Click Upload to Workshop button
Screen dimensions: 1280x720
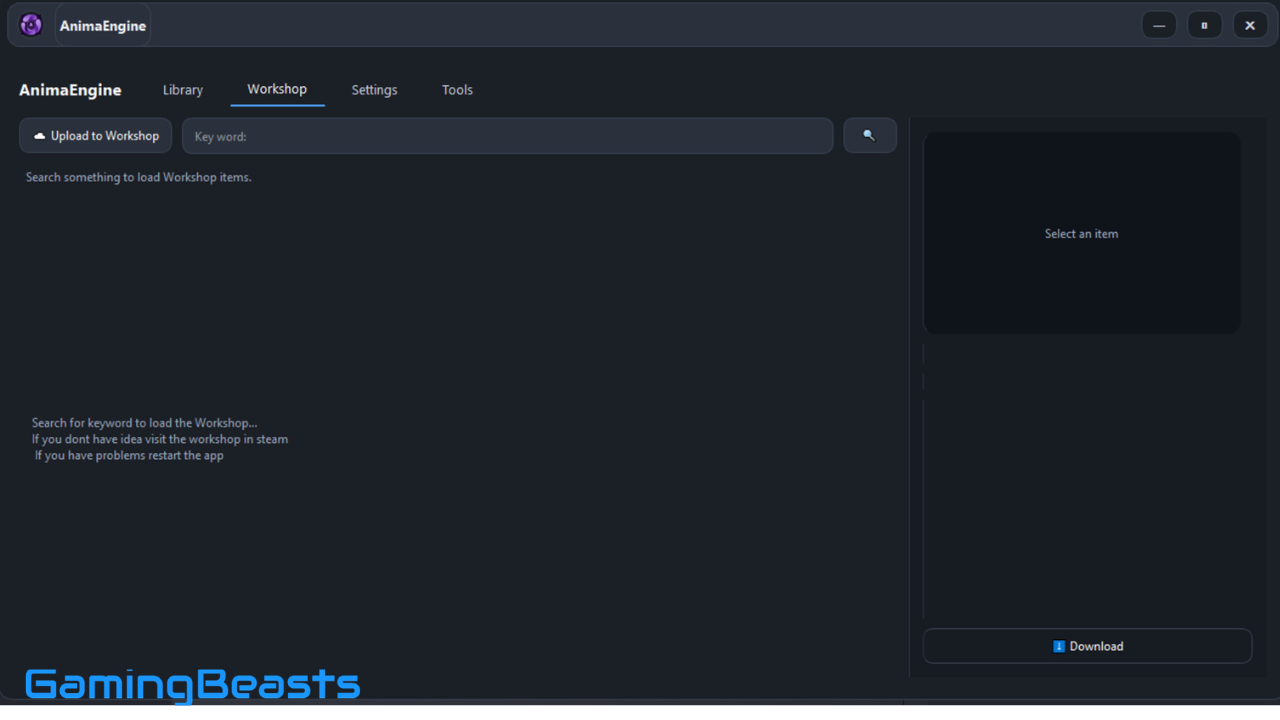pos(96,136)
